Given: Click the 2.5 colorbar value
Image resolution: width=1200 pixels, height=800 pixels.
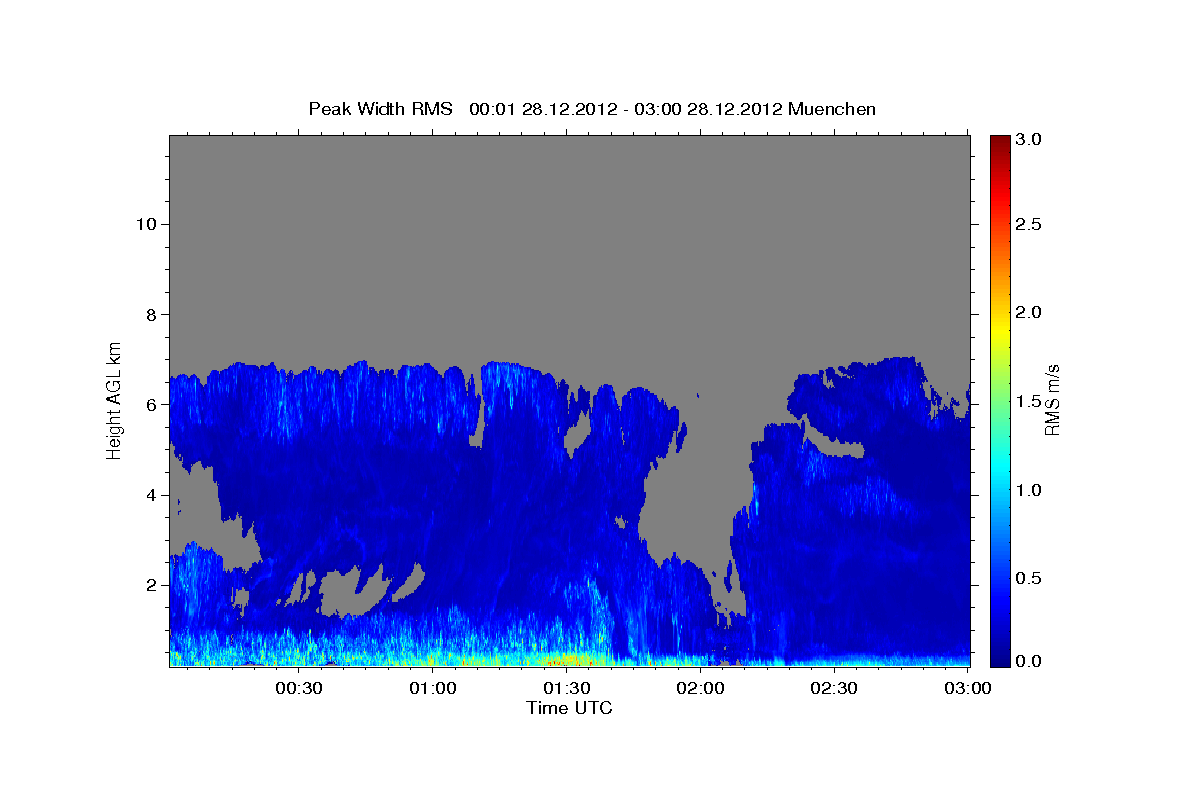Looking at the screenshot, I should pos(1029,225).
